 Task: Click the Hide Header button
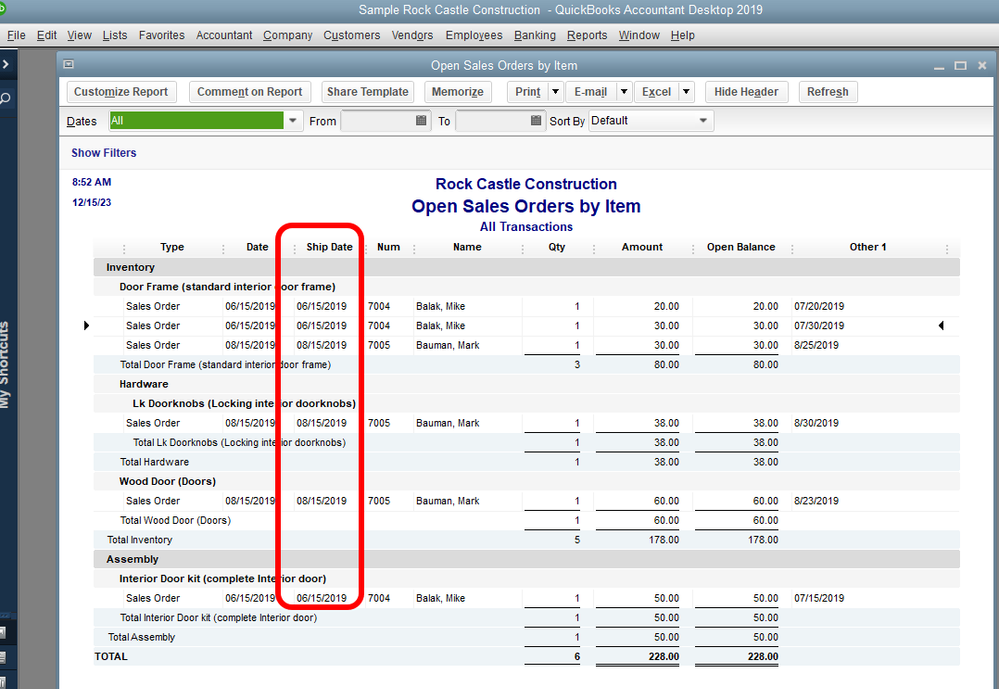coord(746,92)
